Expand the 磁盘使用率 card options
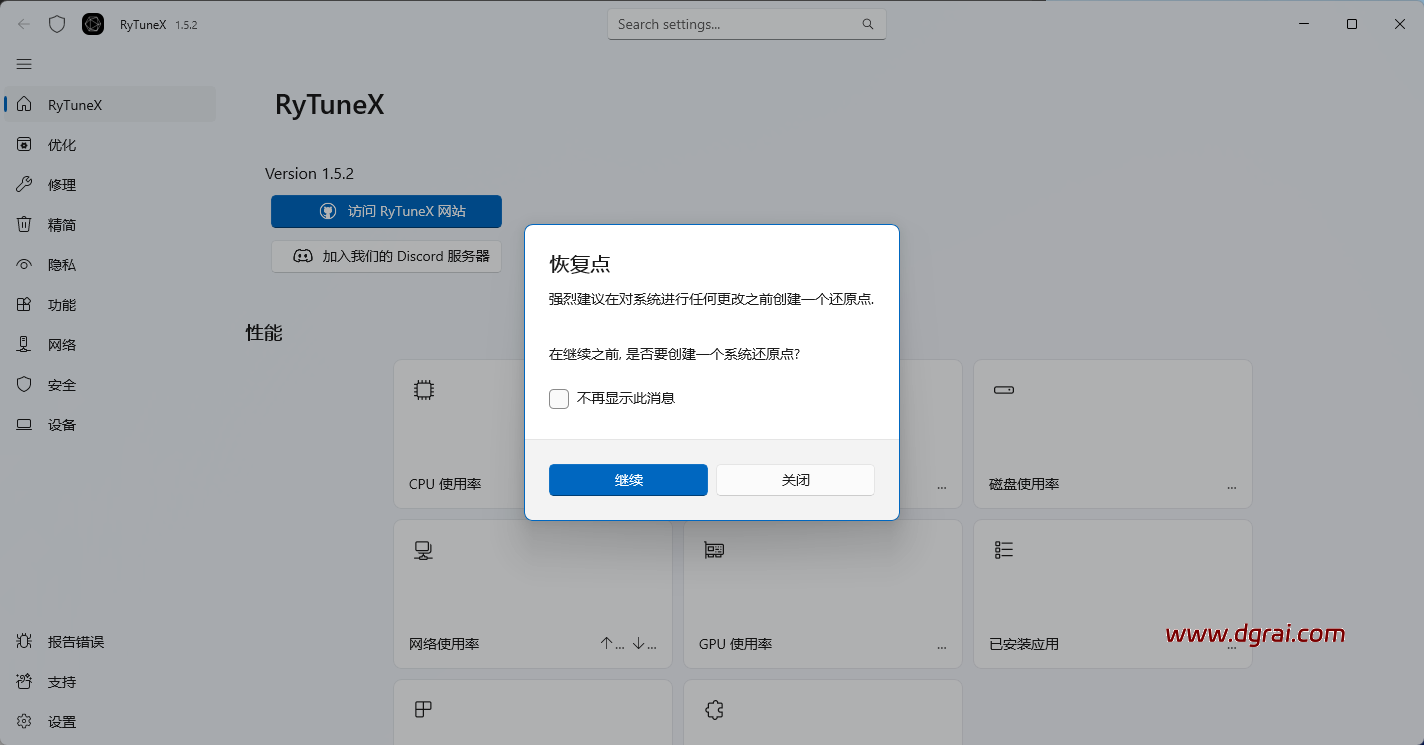1424x745 pixels. click(x=1231, y=487)
